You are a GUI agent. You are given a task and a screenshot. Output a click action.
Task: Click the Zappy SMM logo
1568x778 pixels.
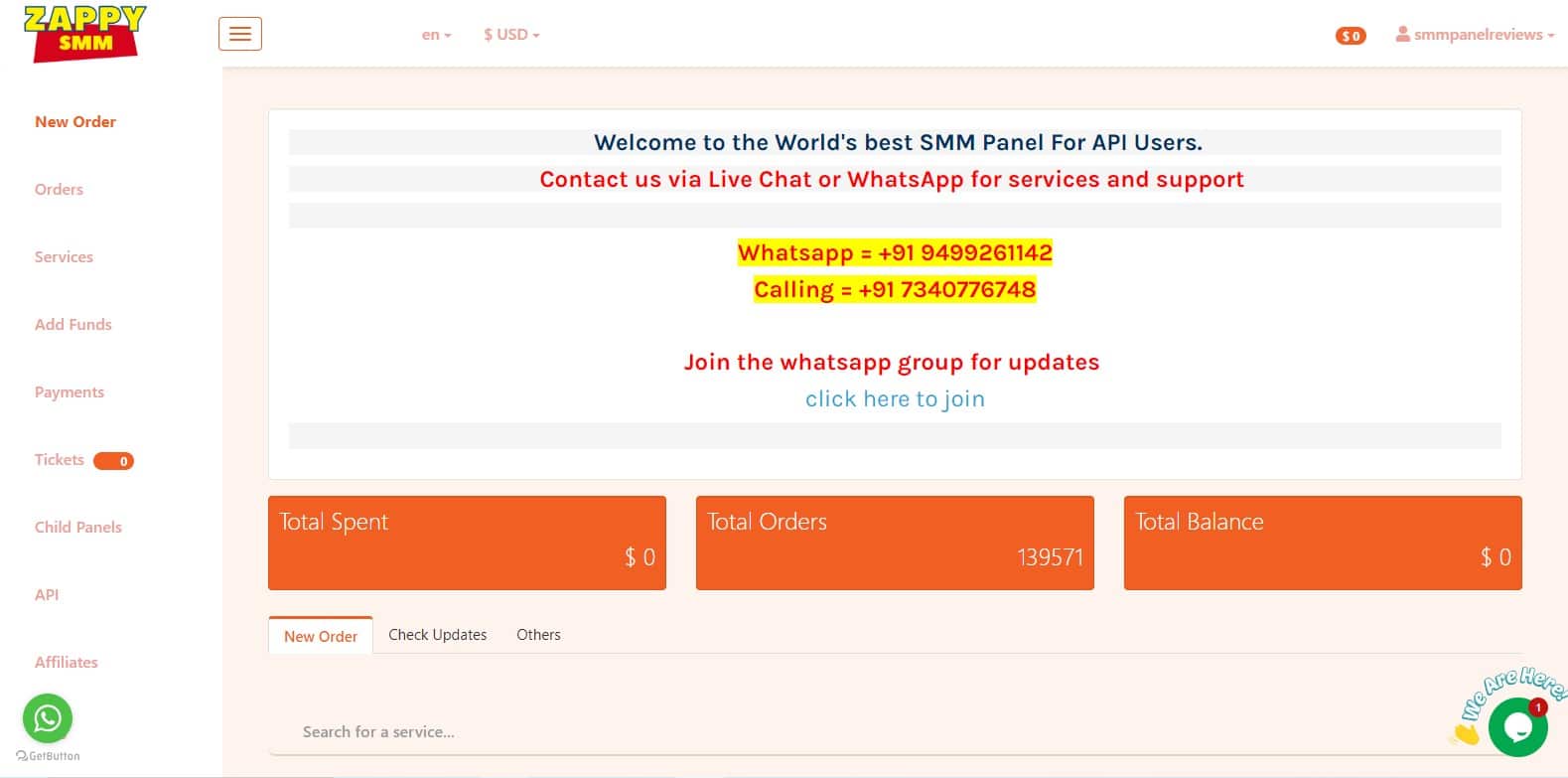click(84, 34)
